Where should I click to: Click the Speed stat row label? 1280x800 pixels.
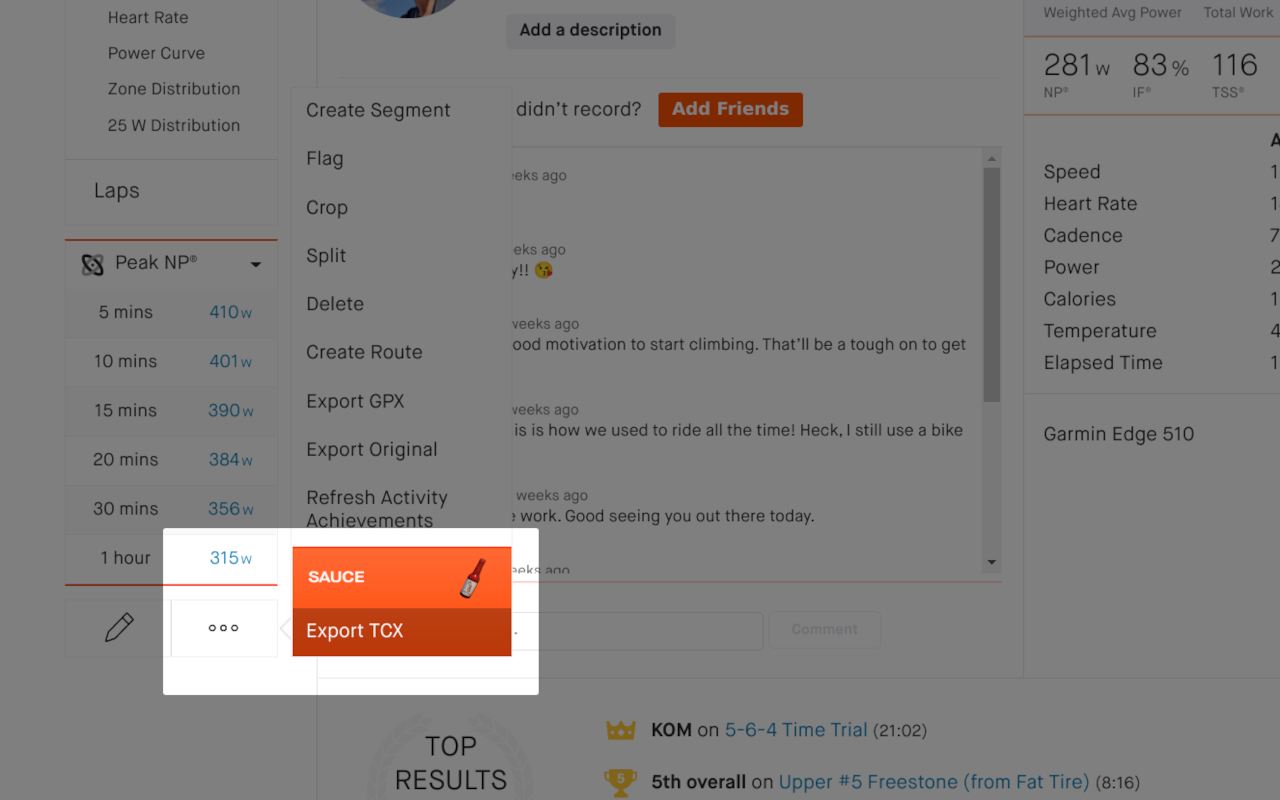pos(1072,172)
